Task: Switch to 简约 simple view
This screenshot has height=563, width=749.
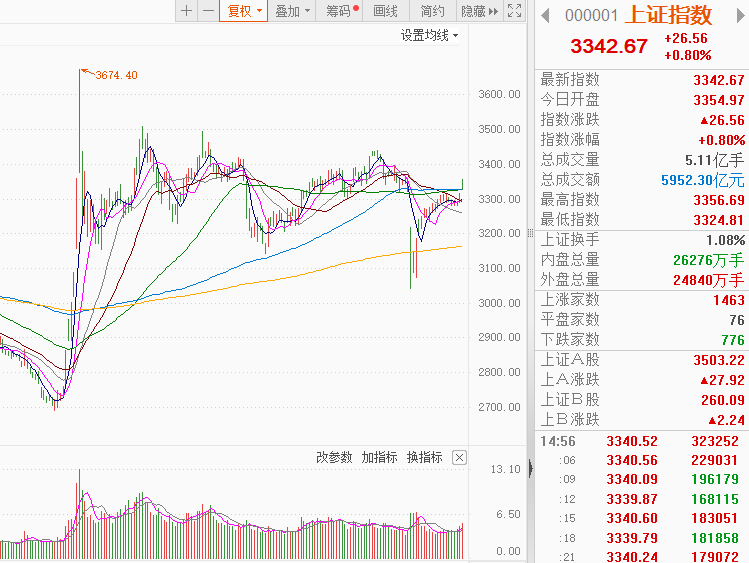Action: 432,11
